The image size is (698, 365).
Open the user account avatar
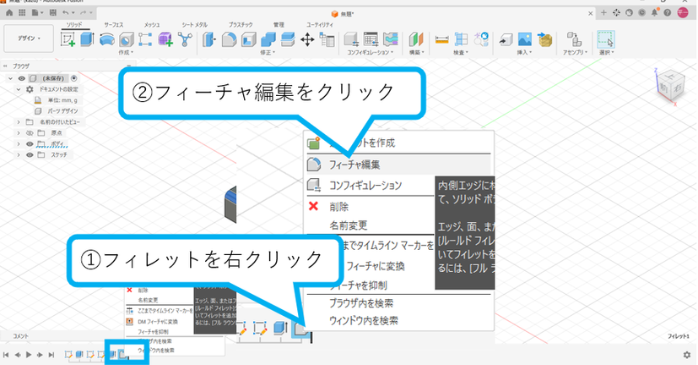(x=683, y=13)
